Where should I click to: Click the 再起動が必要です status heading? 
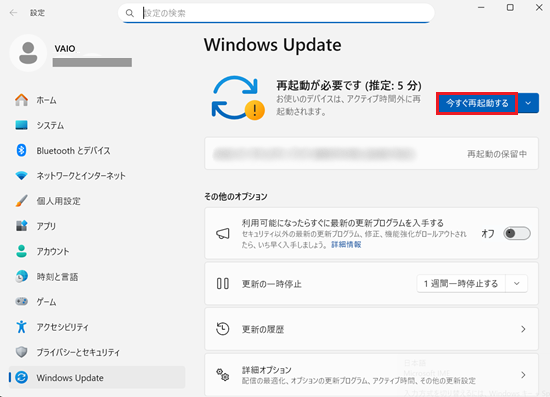pos(349,85)
